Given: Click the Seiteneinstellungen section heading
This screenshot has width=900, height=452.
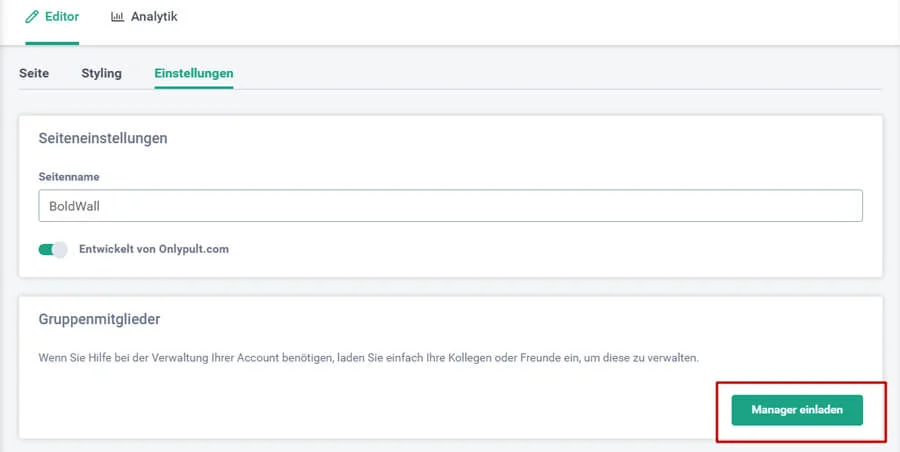Looking at the screenshot, I should 103,138.
